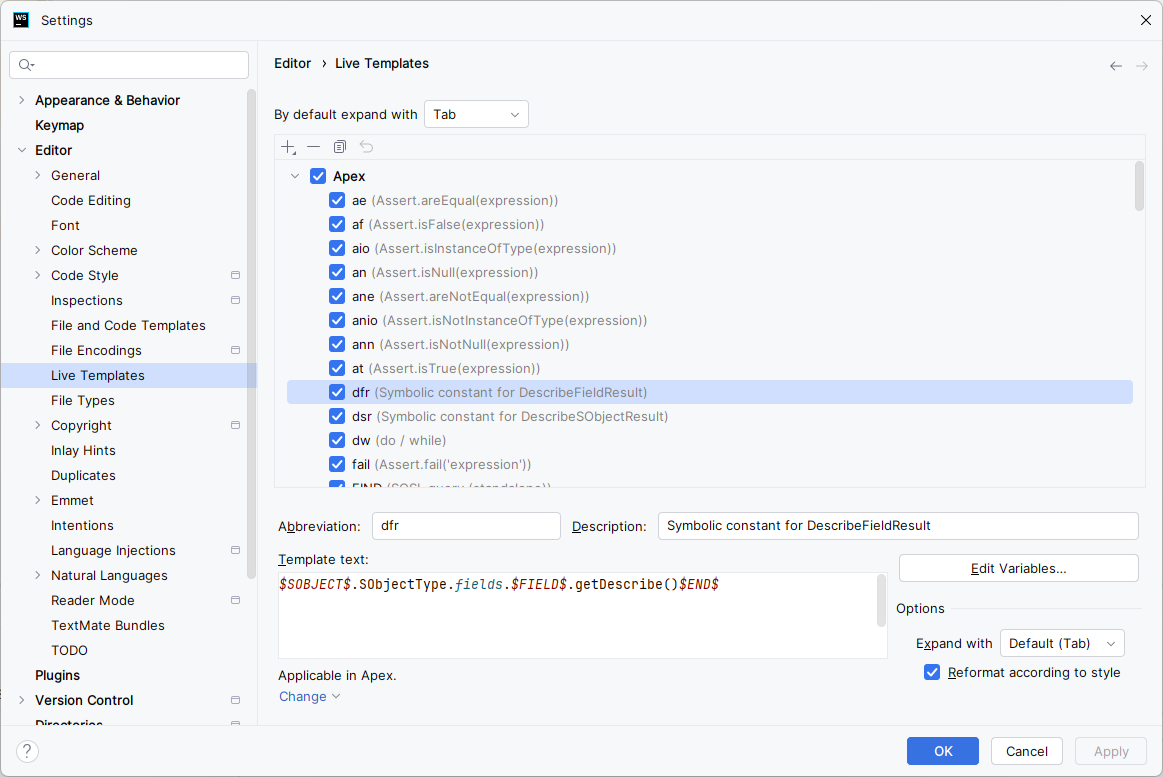Click the Editor breadcrumb link
The image size is (1163, 777).
(x=292, y=64)
